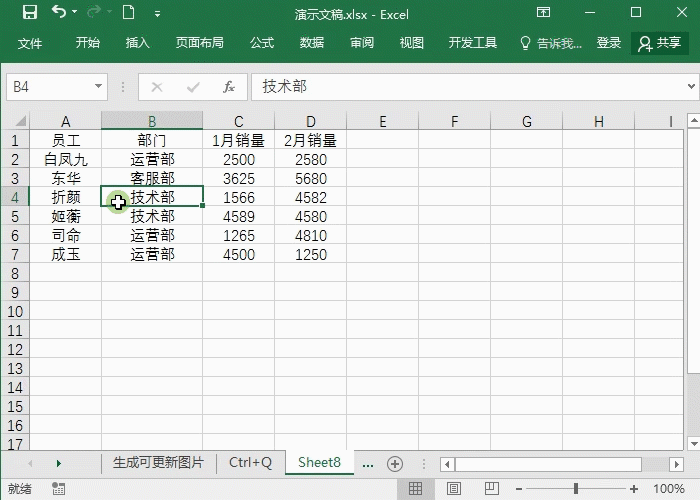This screenshot has height=500, width=700.
Task: Select column A header
Action: [65, 121]
